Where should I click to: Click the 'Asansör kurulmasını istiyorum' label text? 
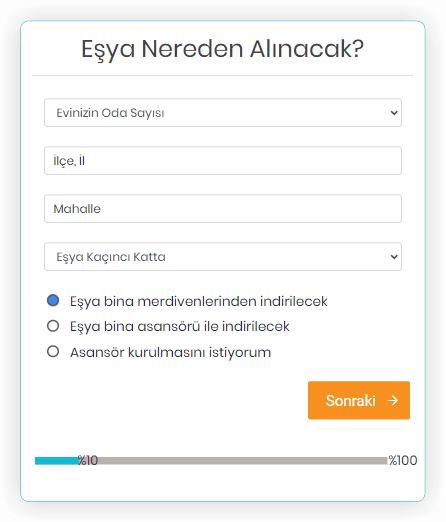click(170, 353)
